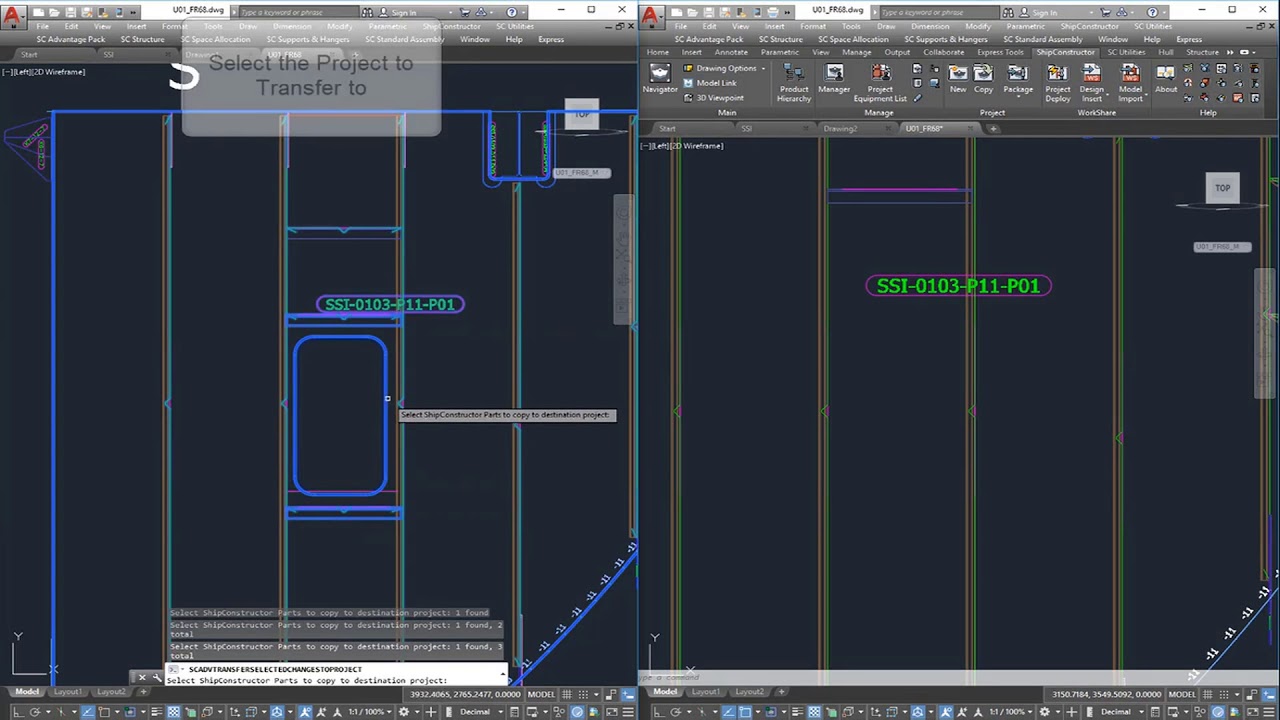Click the annotation plus icon in left window status bar

tap(431, 712)
